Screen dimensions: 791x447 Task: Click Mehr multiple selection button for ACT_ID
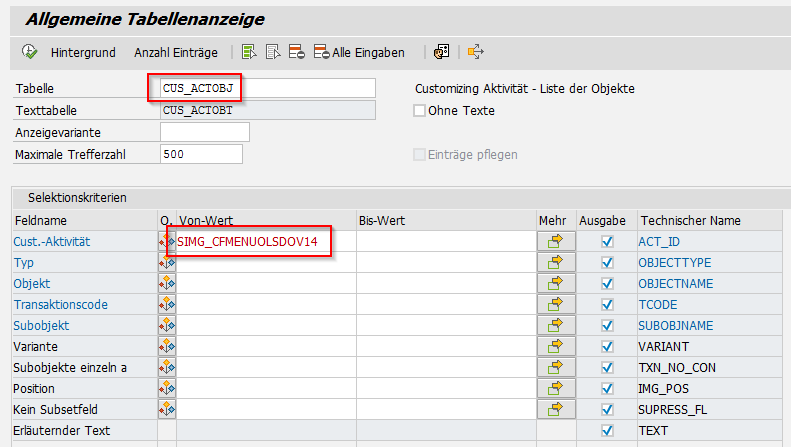point(556,242)
